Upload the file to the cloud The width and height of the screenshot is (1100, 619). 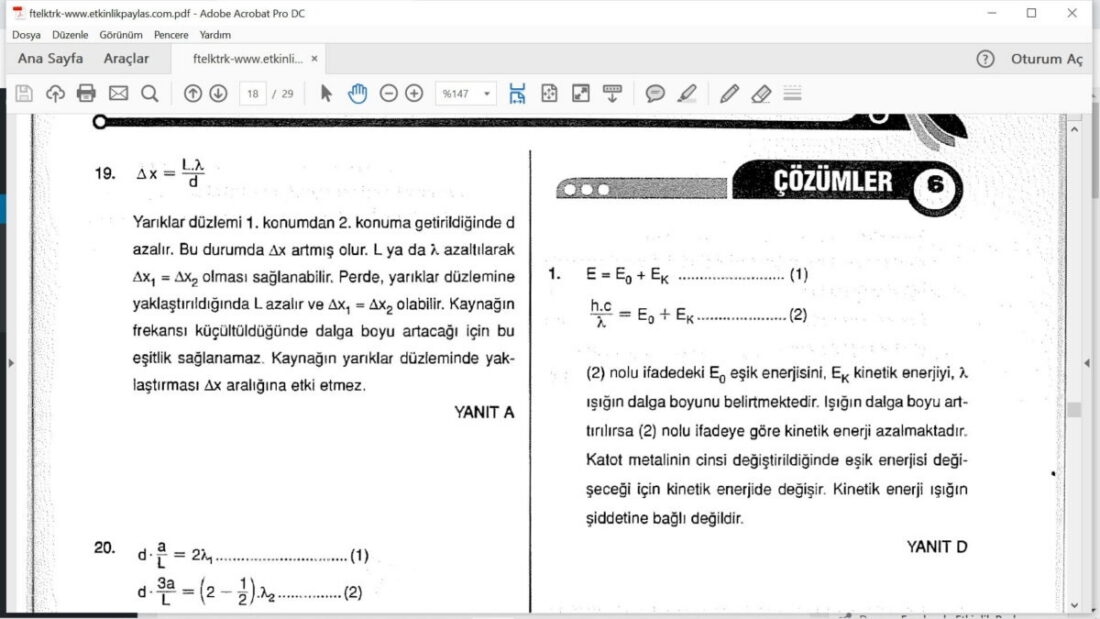(x=55, y=93)
